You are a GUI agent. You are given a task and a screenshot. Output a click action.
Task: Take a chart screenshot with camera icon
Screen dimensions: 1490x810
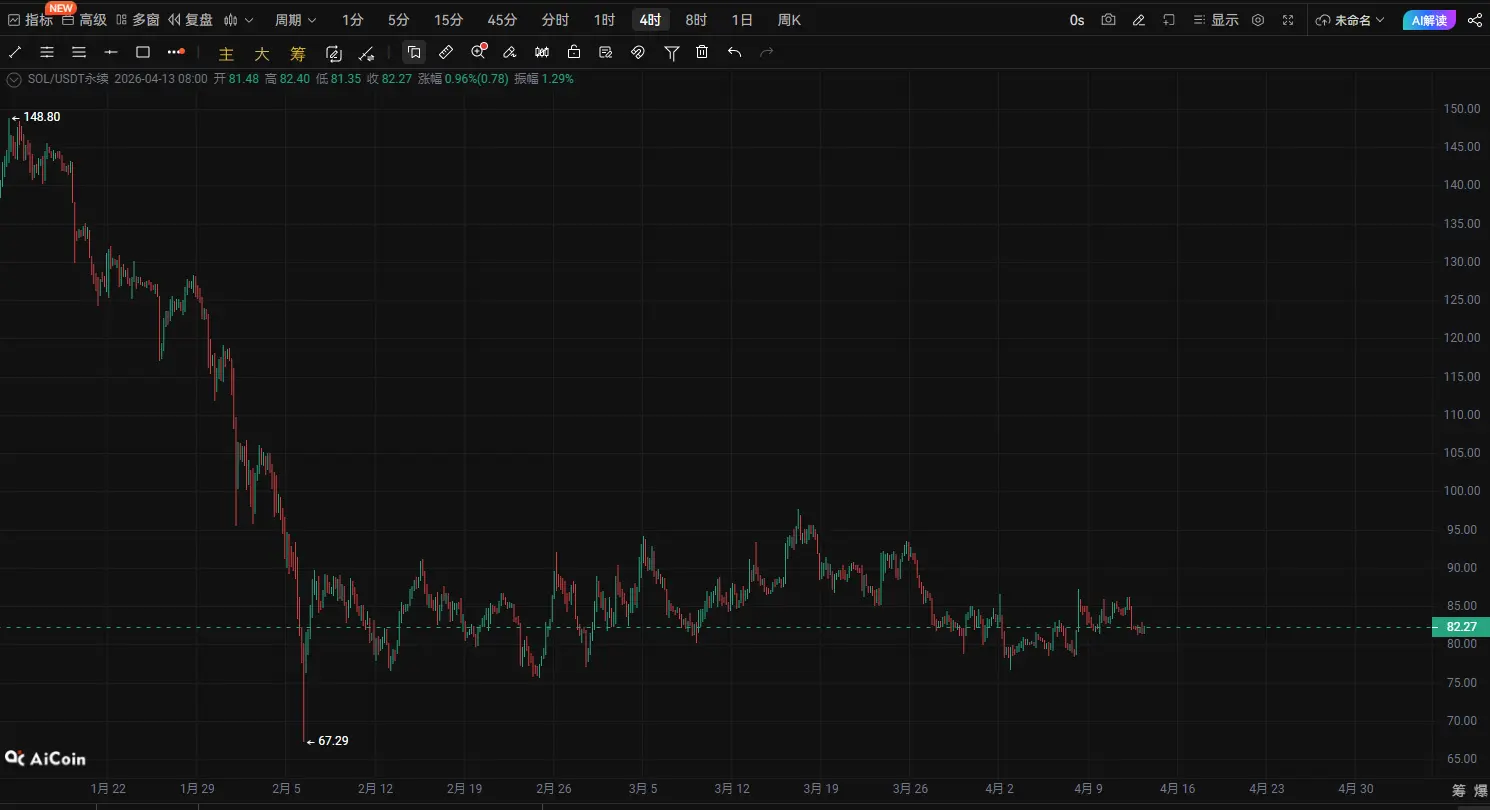(1108, 20)
